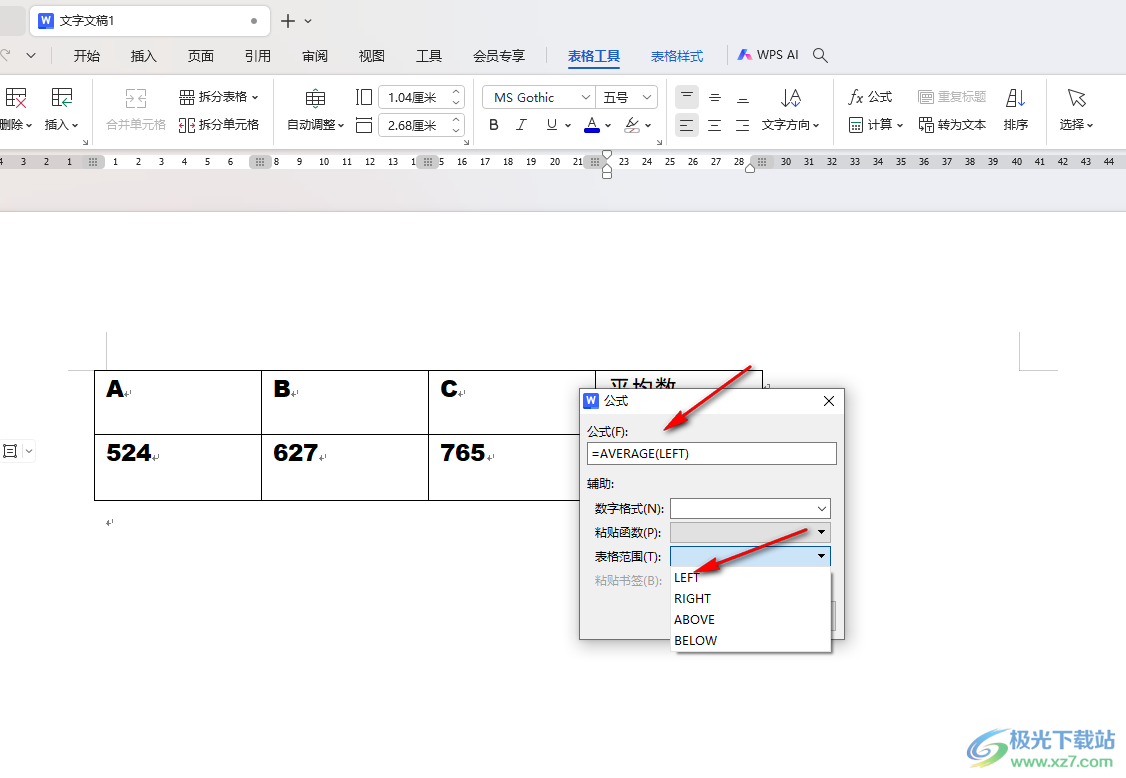Image resolution: width=1126 pixels, height=778 pixels.
Task: Click the floating layout icon left of table
Action: tap(10, 451)
